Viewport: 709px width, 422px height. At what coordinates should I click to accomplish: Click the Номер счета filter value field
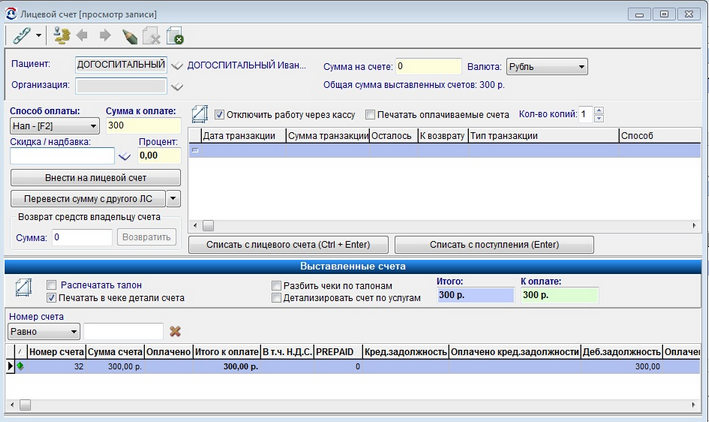(123, 332)
